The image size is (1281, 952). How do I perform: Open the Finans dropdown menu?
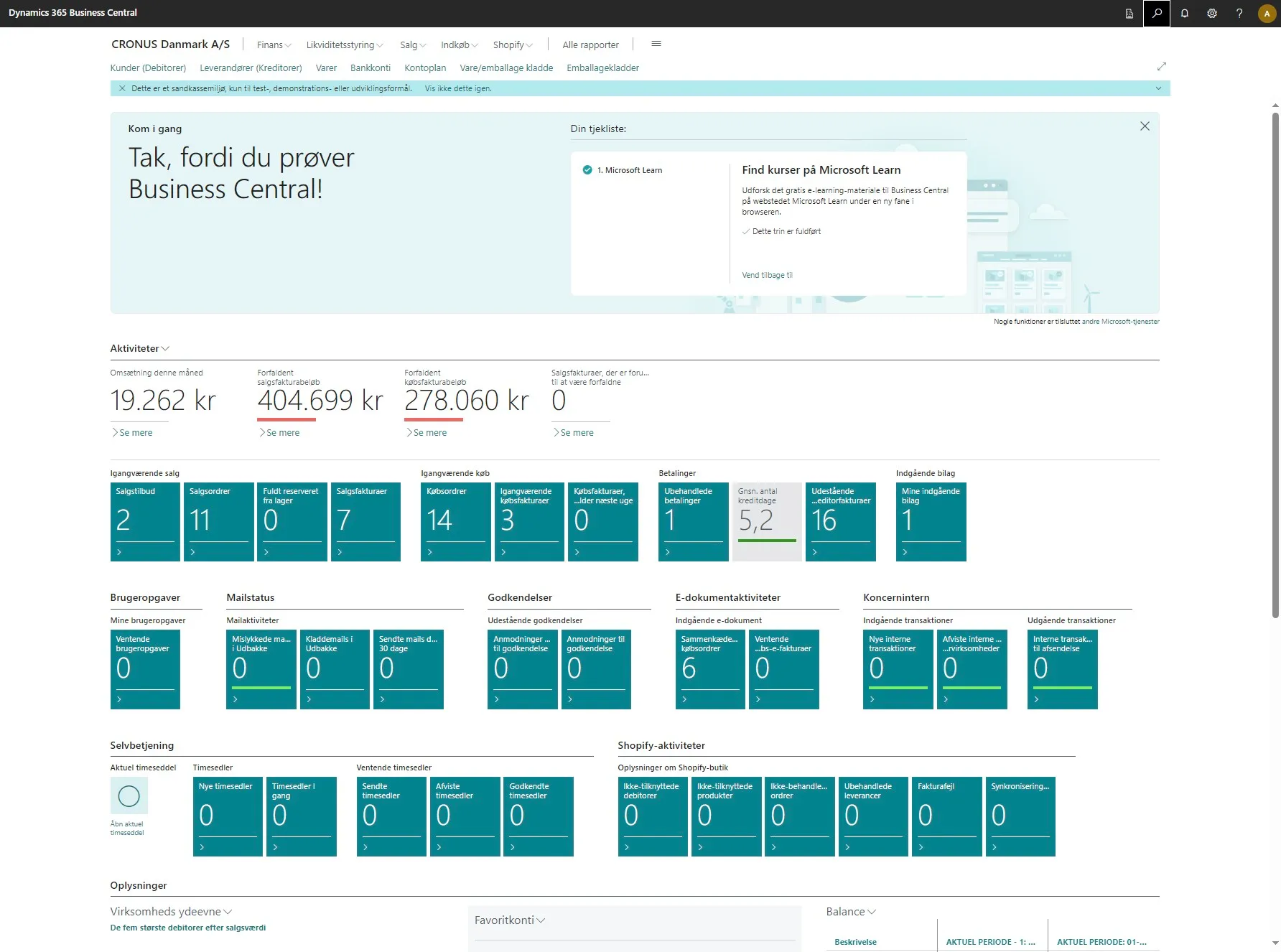tap(274, 45)
